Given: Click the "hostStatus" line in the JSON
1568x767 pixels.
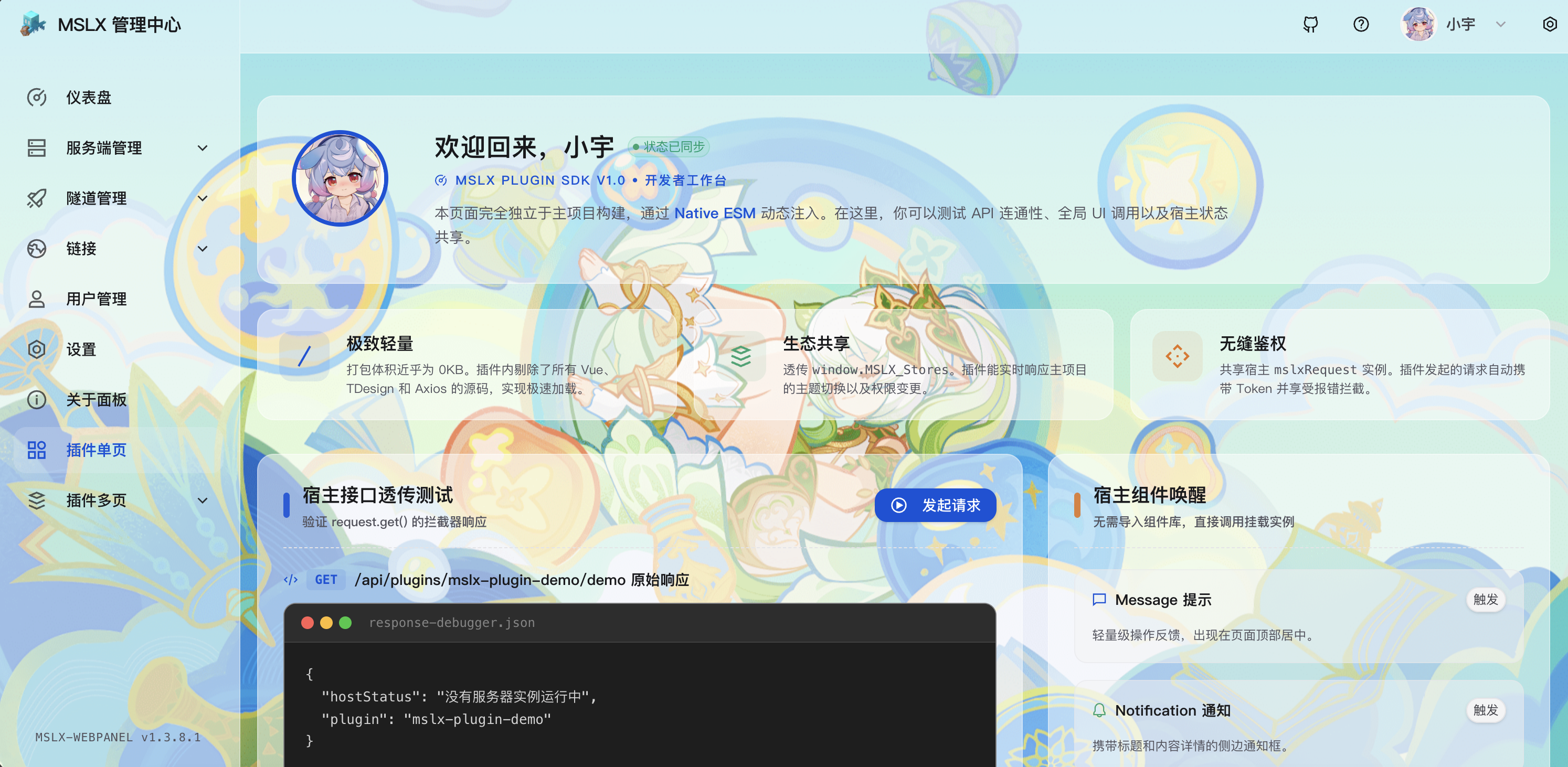Looking at the screenshot, I should (459, 696).
